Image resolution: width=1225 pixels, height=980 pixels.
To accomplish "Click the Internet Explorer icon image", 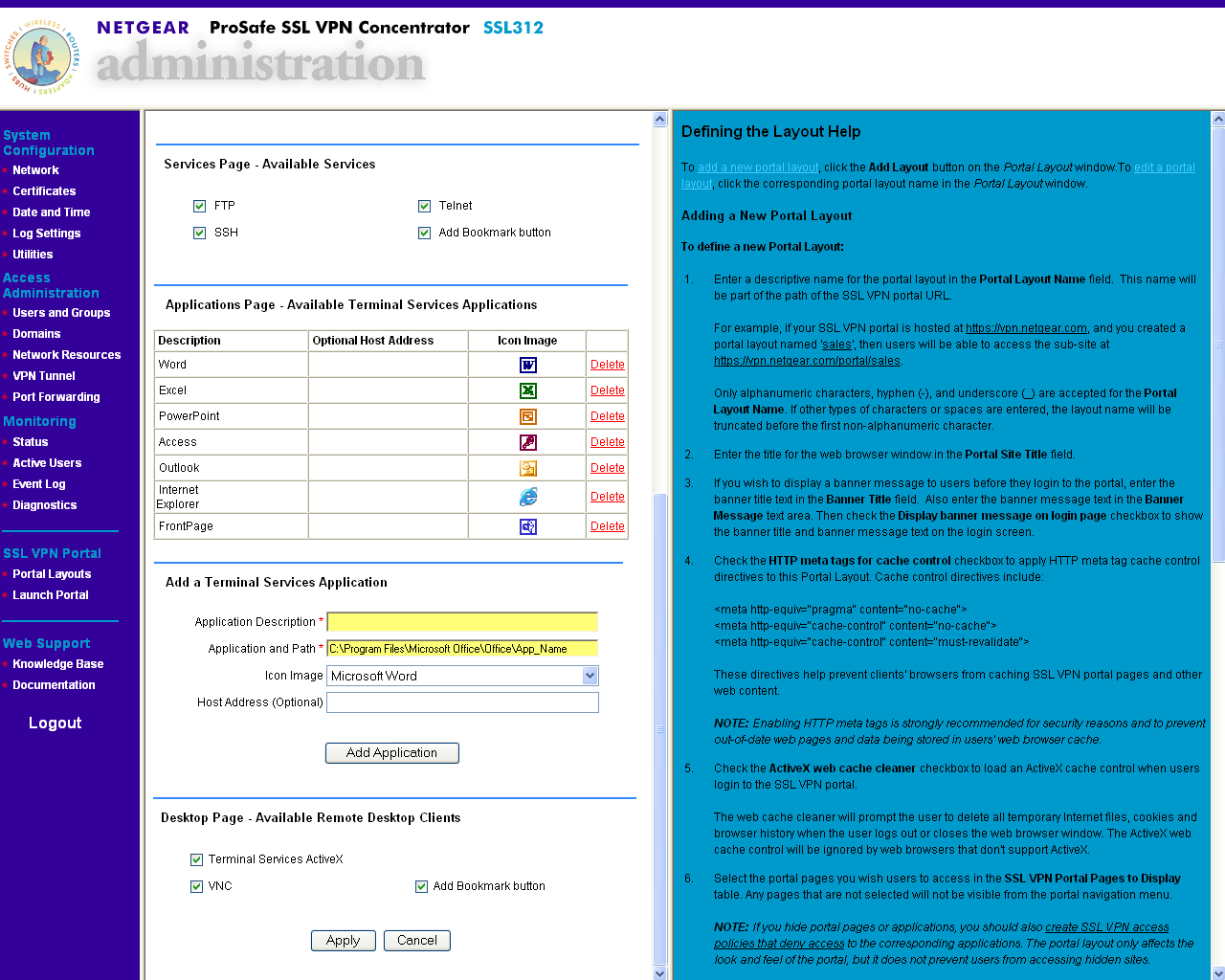I will pyautogui.click(x=528, y=497).
